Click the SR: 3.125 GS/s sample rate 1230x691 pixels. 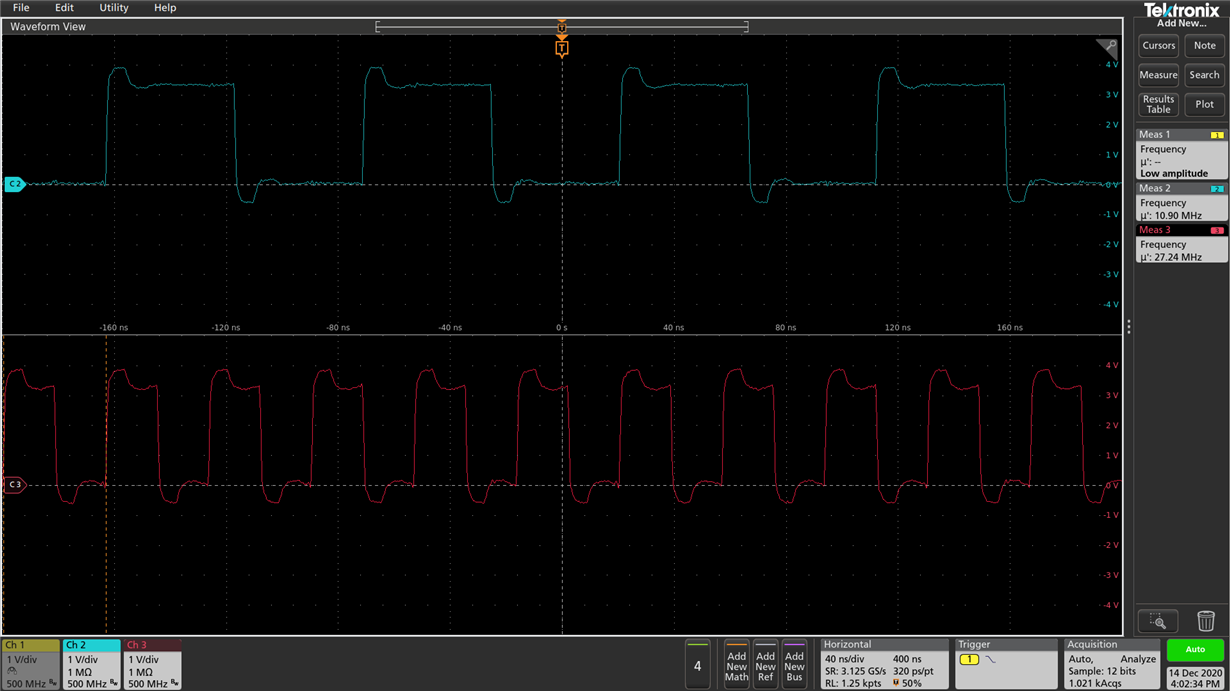[x=855, y=671]
